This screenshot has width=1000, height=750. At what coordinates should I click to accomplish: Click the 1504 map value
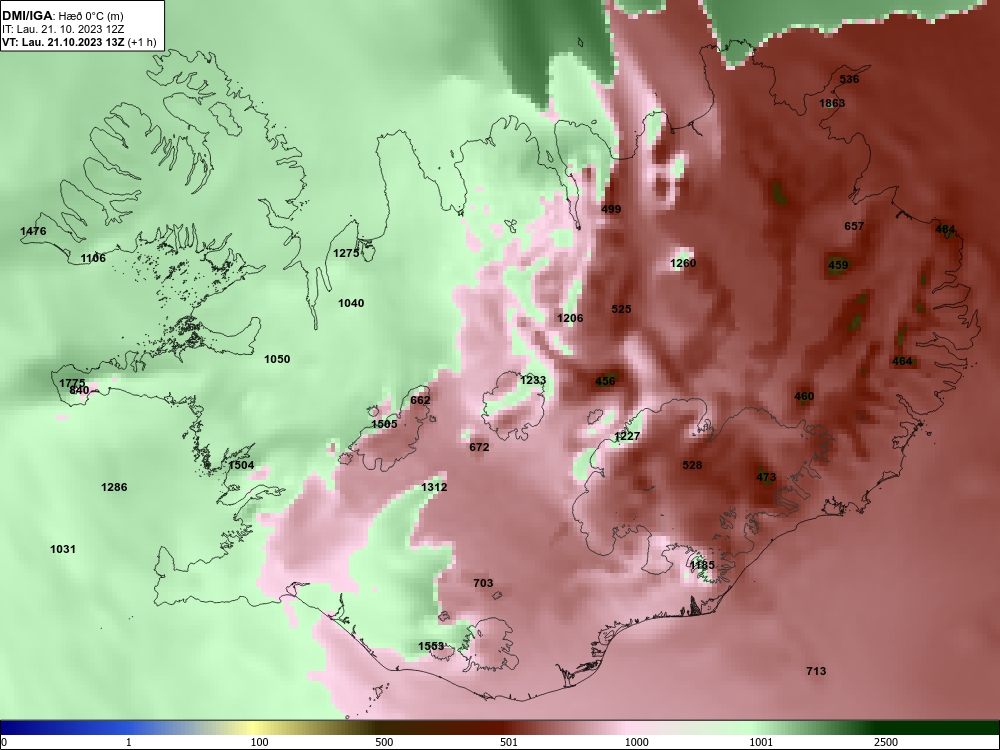[241, 465]
